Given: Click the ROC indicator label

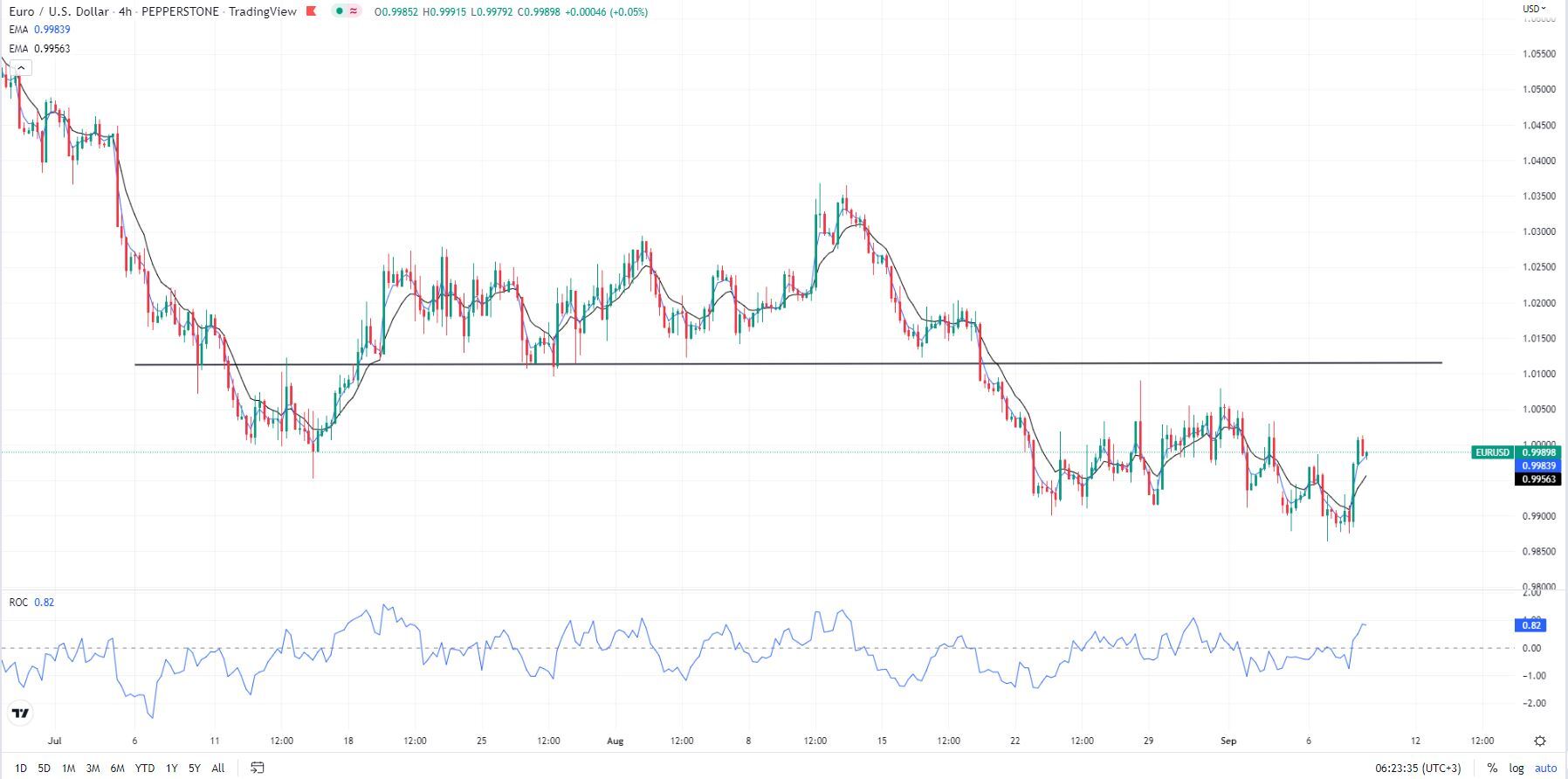Looking at the screenshot, I should [18, 603].
